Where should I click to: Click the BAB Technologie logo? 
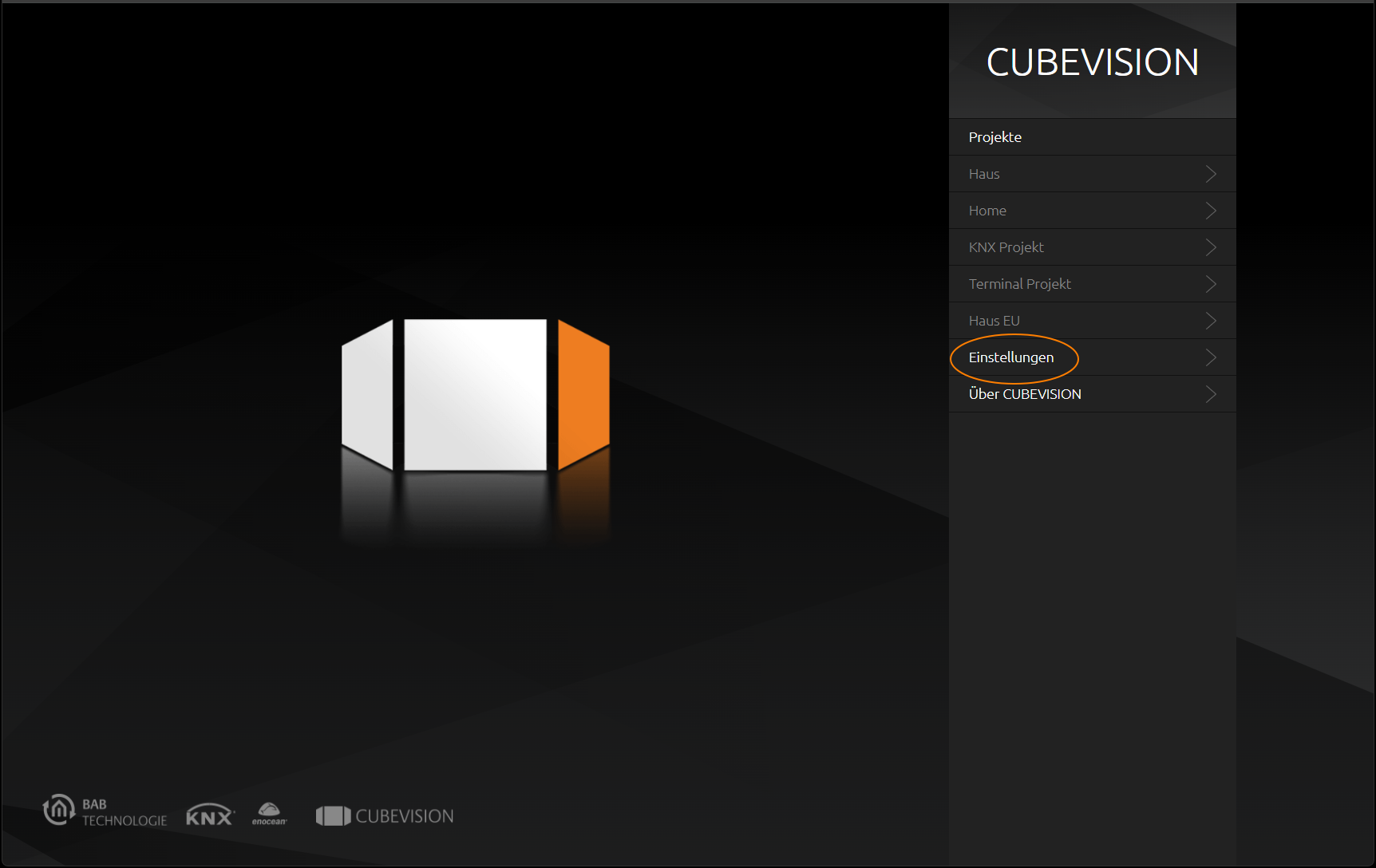point(105,811)
